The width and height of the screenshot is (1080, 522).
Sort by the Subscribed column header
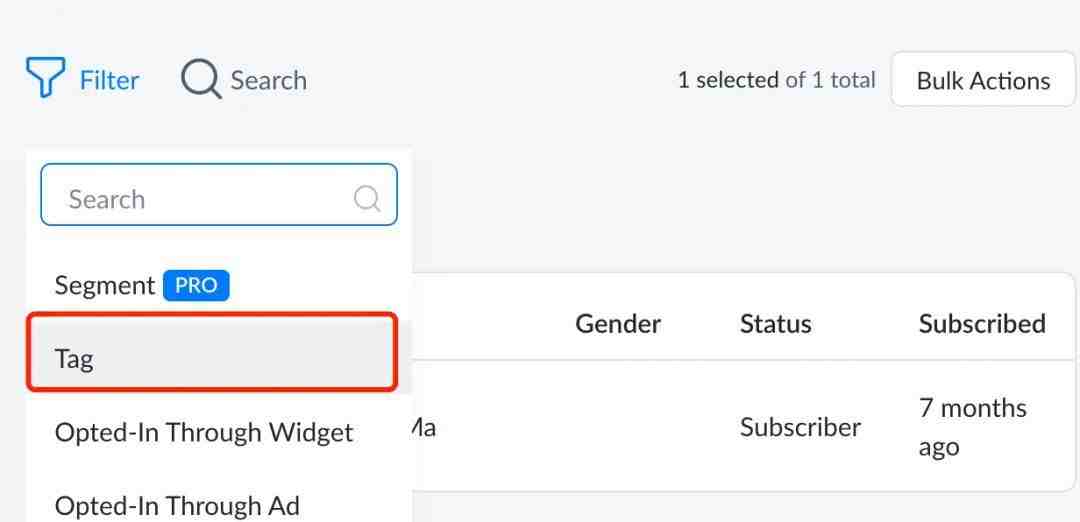pyautogui.click(x=982, y=324)
